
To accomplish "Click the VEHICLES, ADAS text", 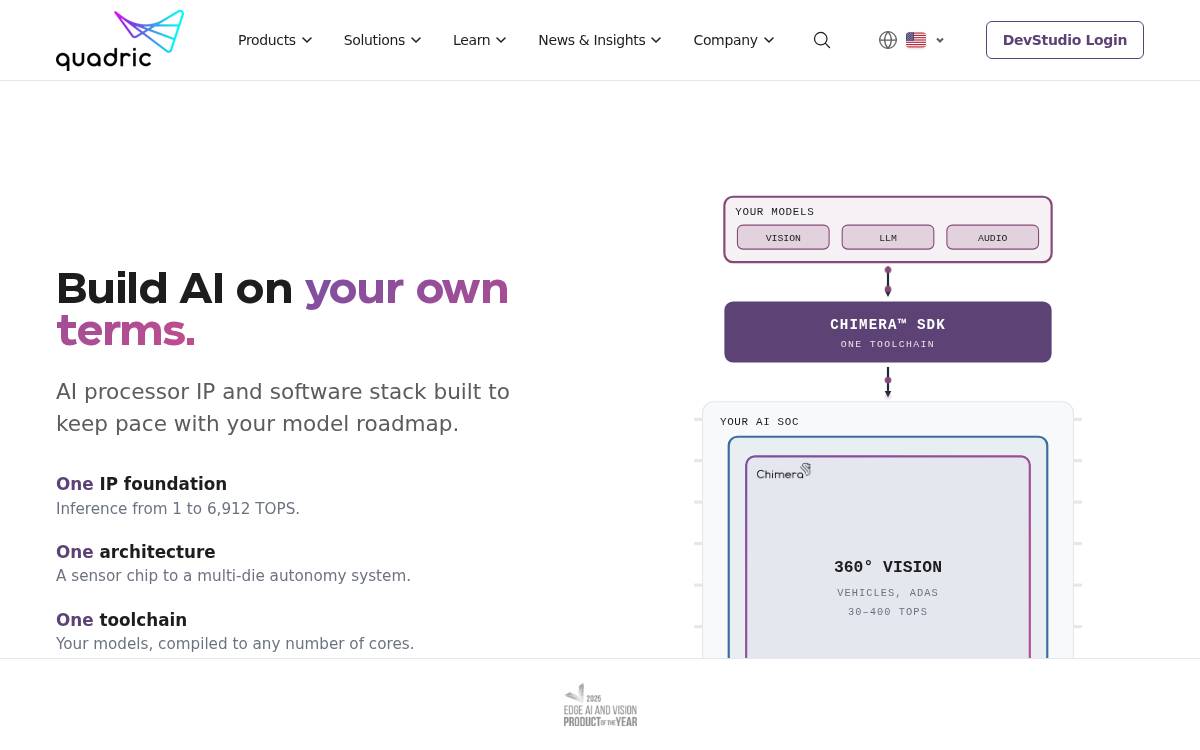I will pos(888,593).
